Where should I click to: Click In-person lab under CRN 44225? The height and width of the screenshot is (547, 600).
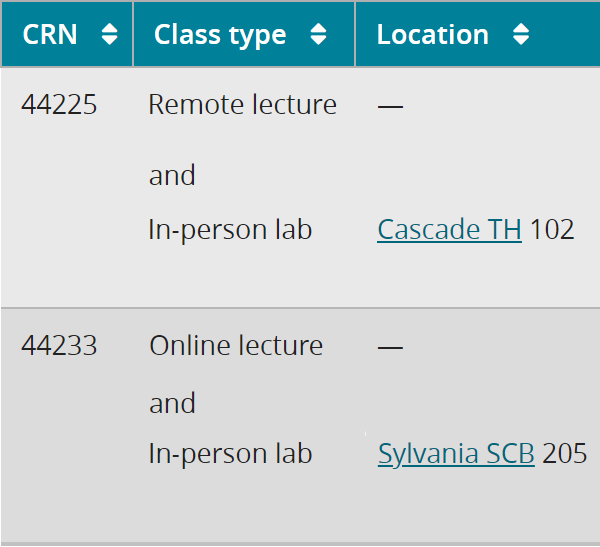[230, 230]
